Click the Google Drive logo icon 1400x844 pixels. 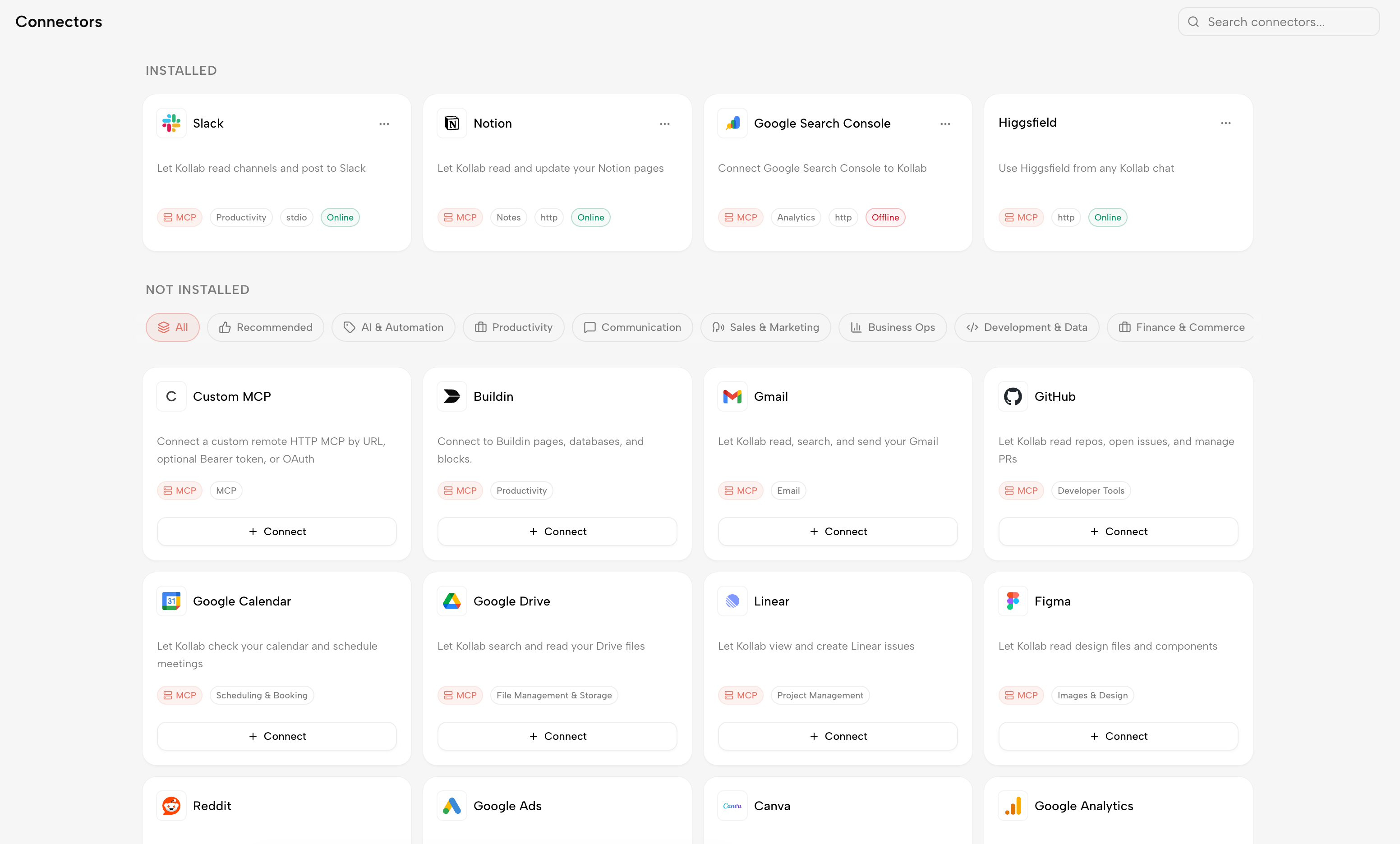point(451,601)
